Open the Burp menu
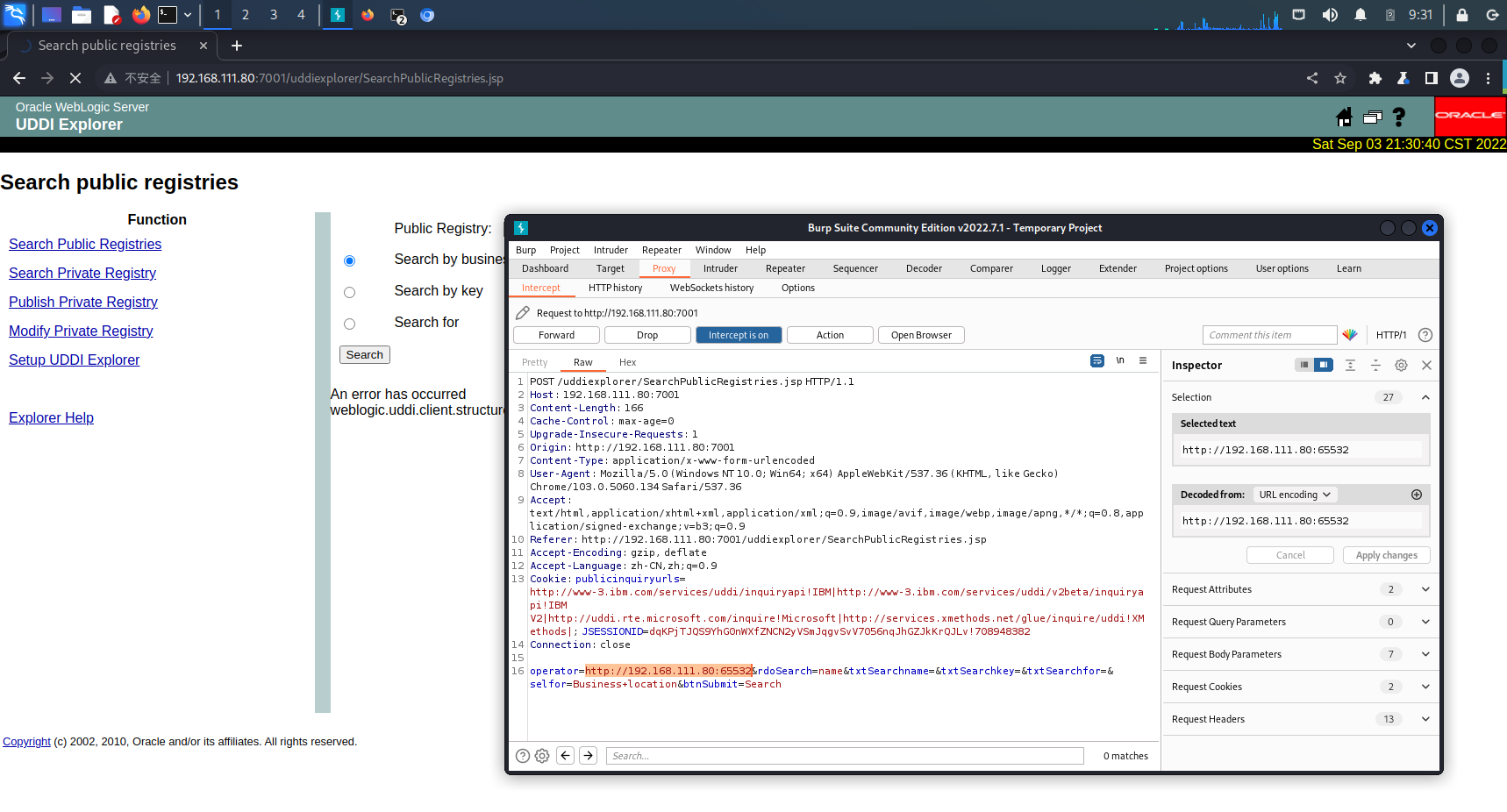 [525, 250]
